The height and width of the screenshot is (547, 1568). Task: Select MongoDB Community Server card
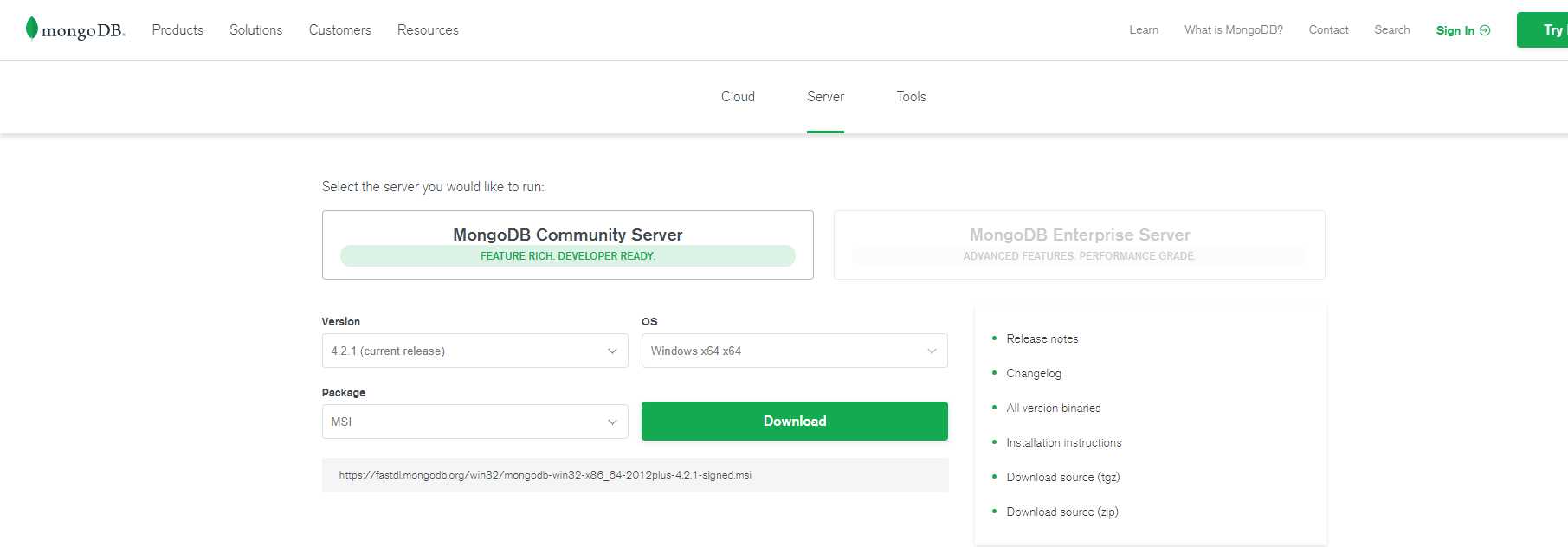(568, 245)
